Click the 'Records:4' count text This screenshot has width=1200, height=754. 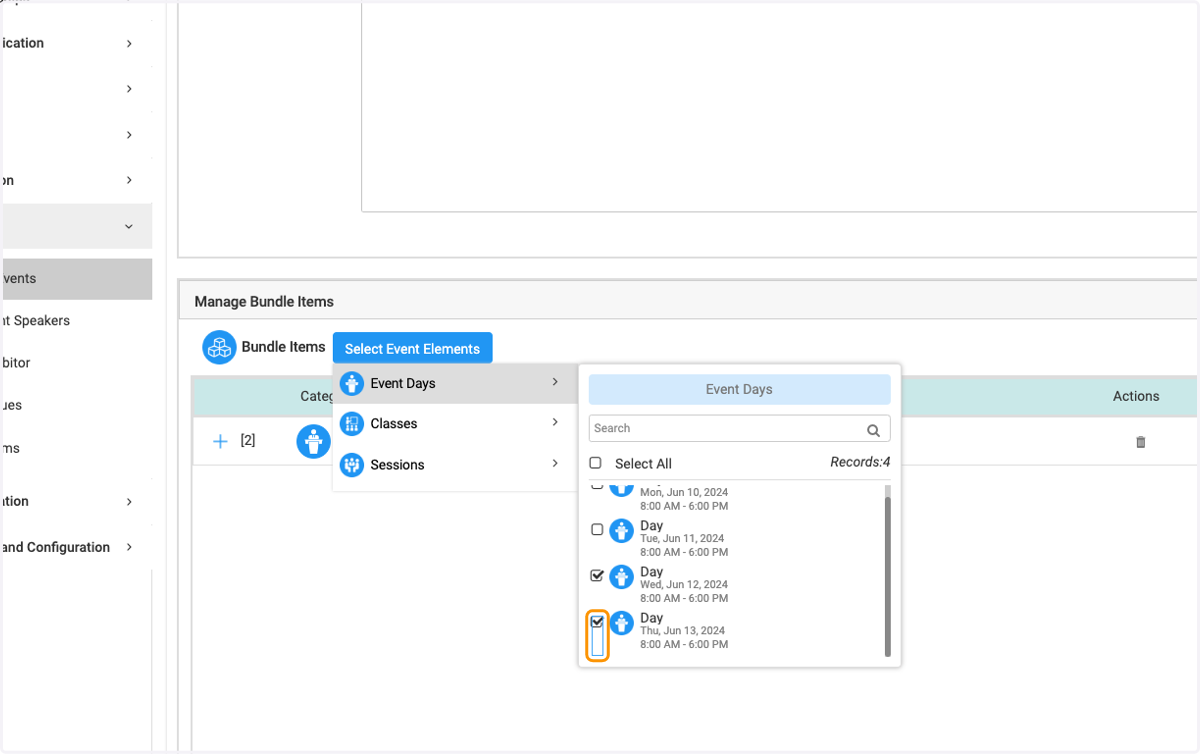coord(860,462)
